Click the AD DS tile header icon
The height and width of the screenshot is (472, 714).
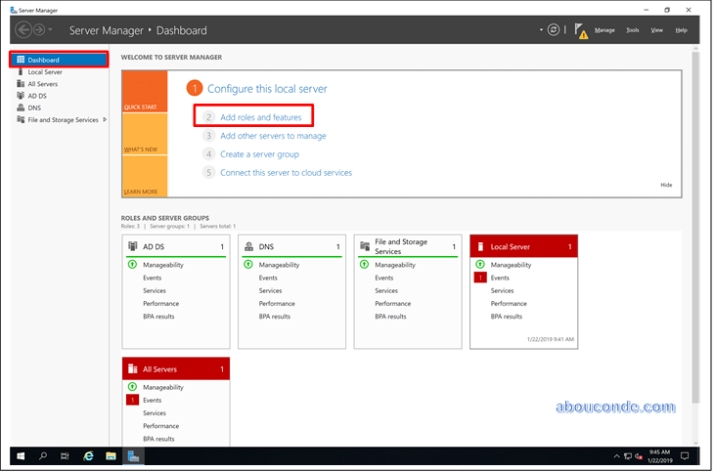tap(133, 246)
